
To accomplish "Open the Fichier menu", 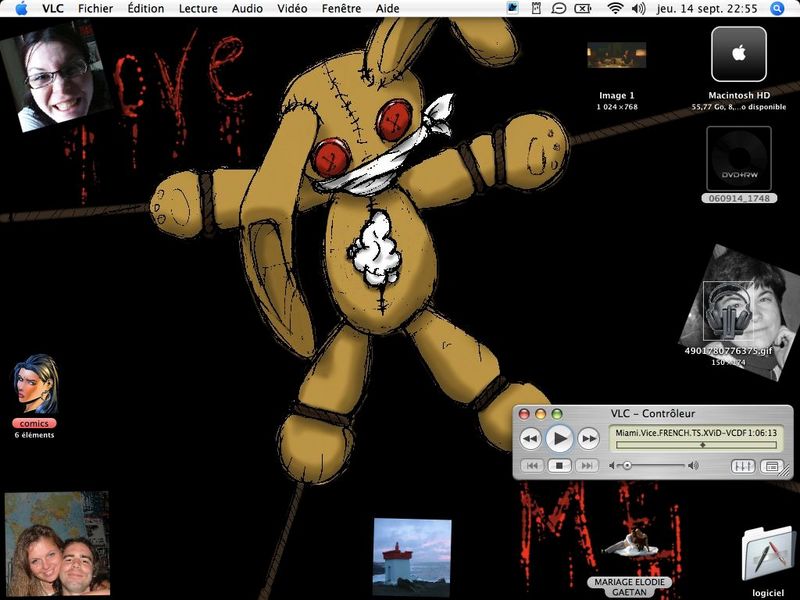I will tap(95, 8).
